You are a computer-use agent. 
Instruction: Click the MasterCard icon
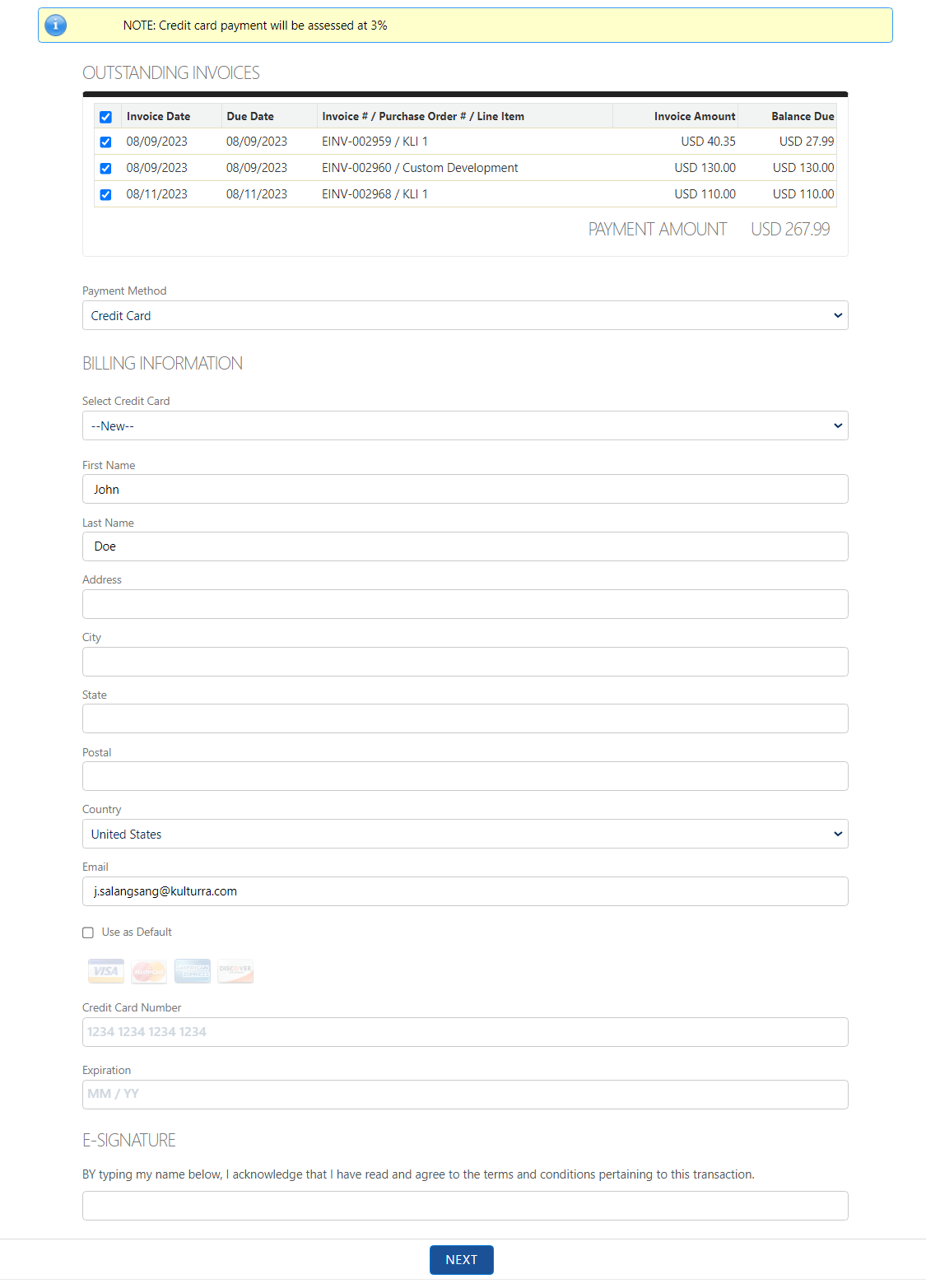click(x=149, y=971)
